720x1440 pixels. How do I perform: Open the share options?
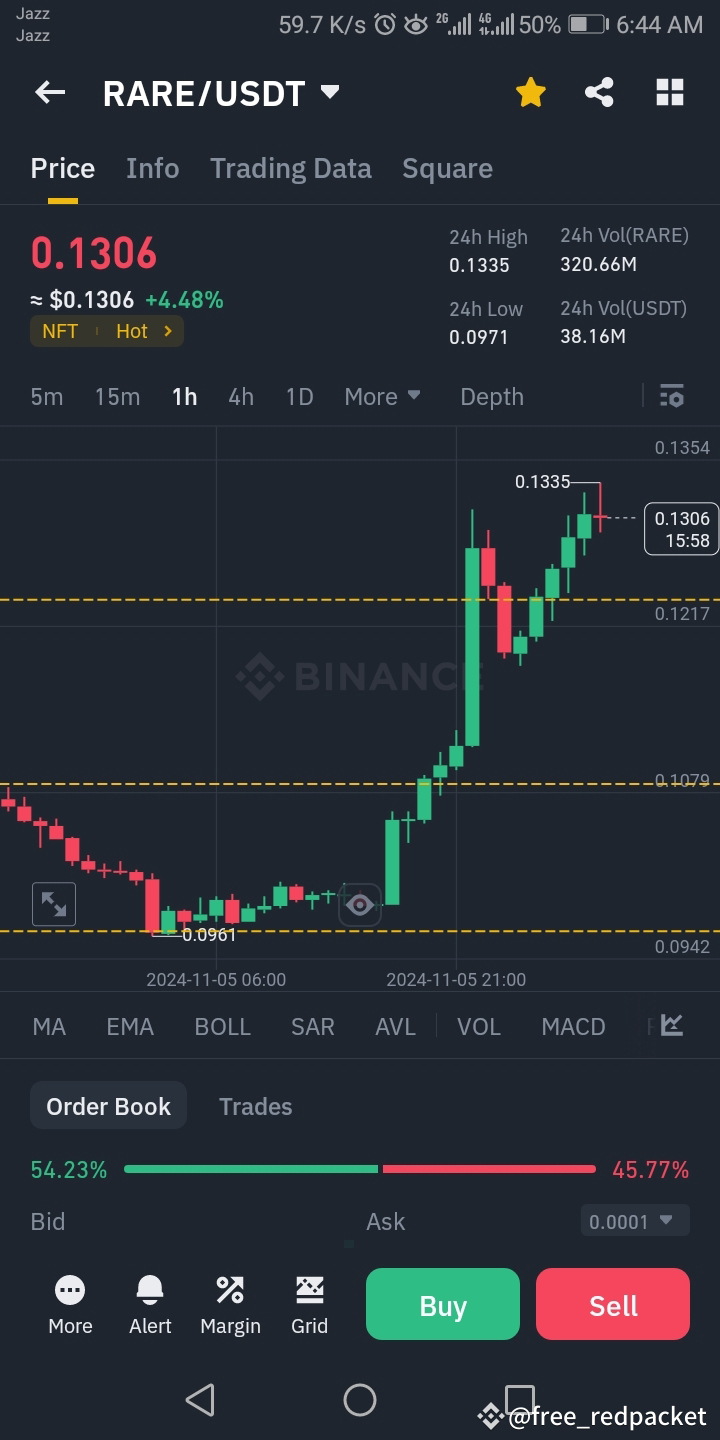(599, 92)
